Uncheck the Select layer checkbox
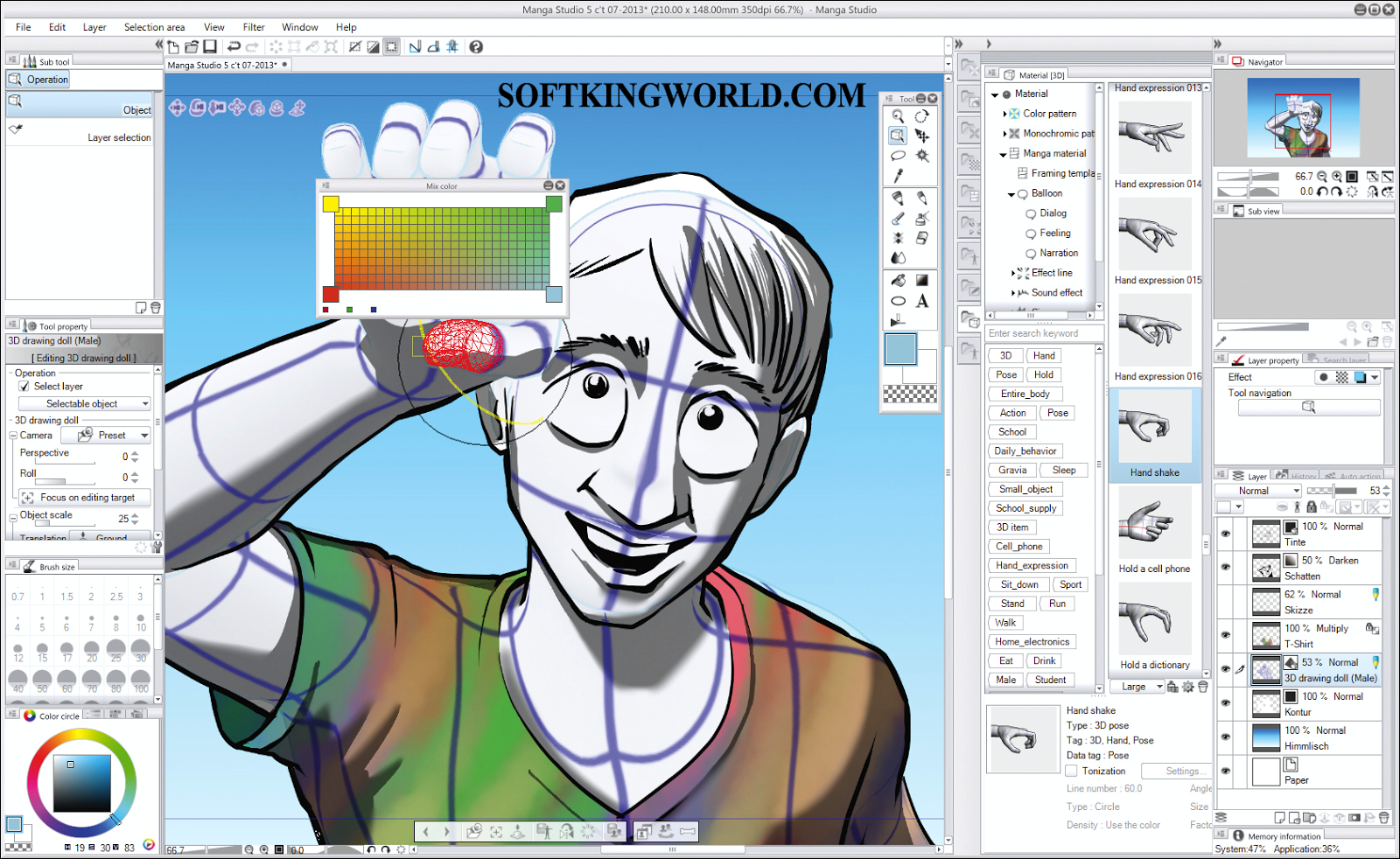The image size is (1400, 859). pyautogui.click(x=24, y=386)
